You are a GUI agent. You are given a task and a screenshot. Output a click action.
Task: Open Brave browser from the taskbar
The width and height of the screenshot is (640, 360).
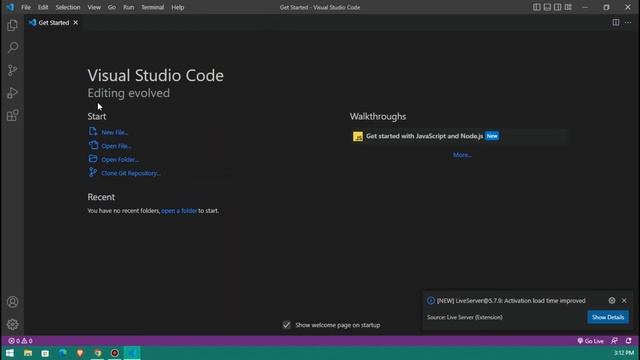tap(80, 353)
